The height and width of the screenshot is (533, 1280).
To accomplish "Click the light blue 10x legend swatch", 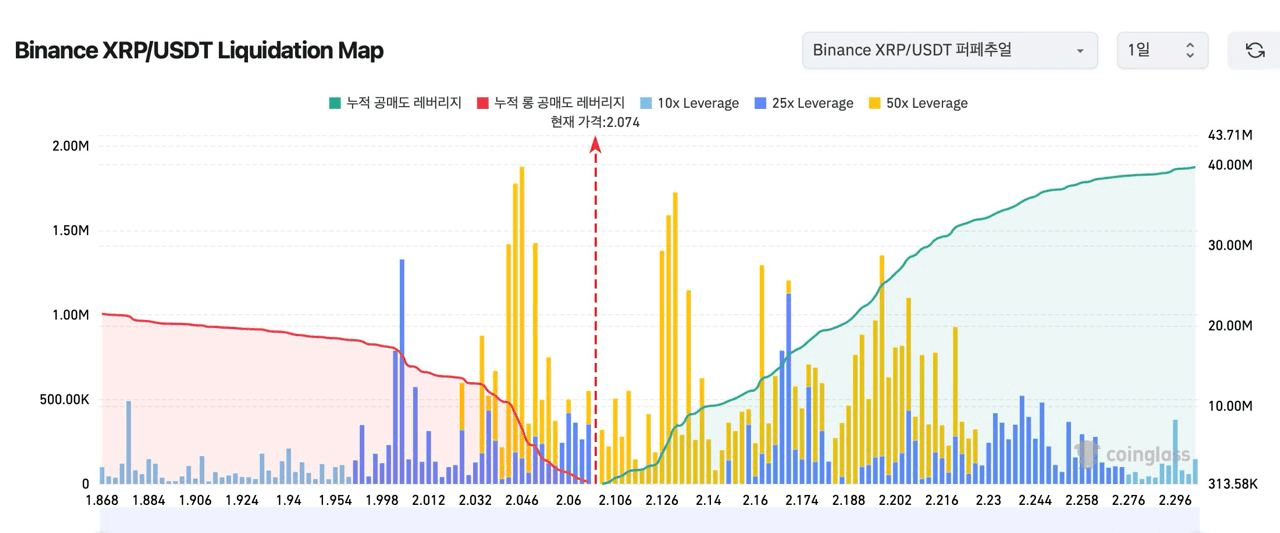I will [x=646, y=103].
